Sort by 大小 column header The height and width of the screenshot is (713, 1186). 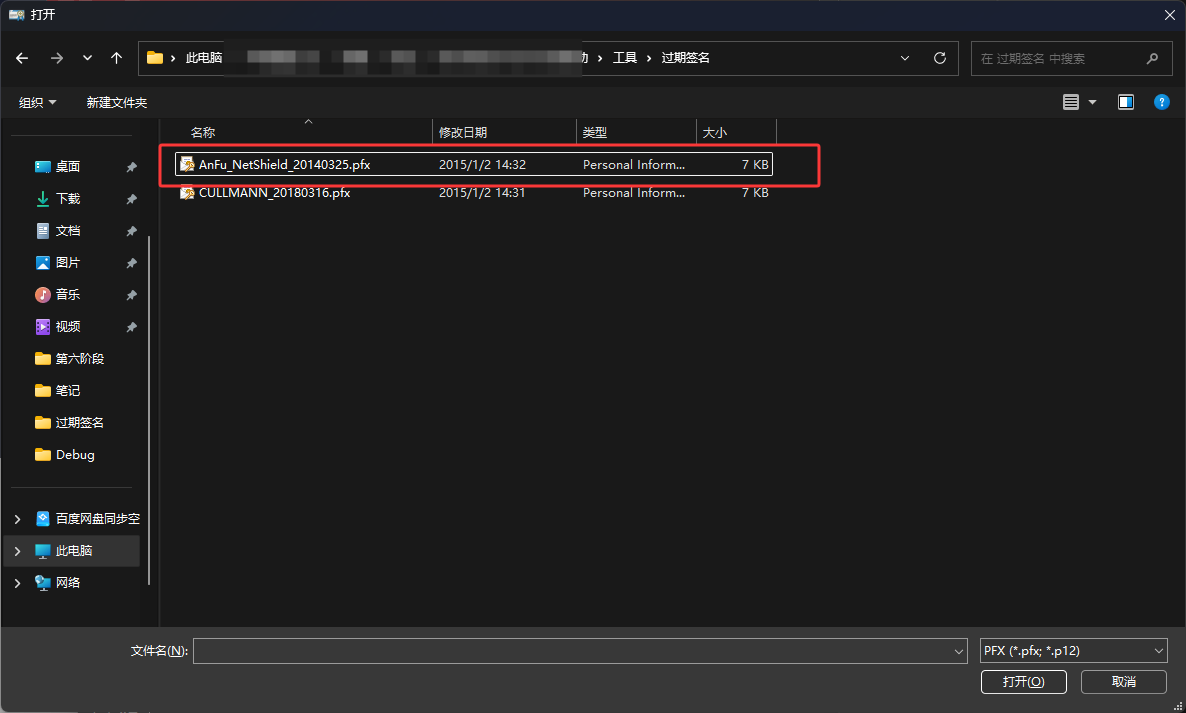[x=715, y=132]
